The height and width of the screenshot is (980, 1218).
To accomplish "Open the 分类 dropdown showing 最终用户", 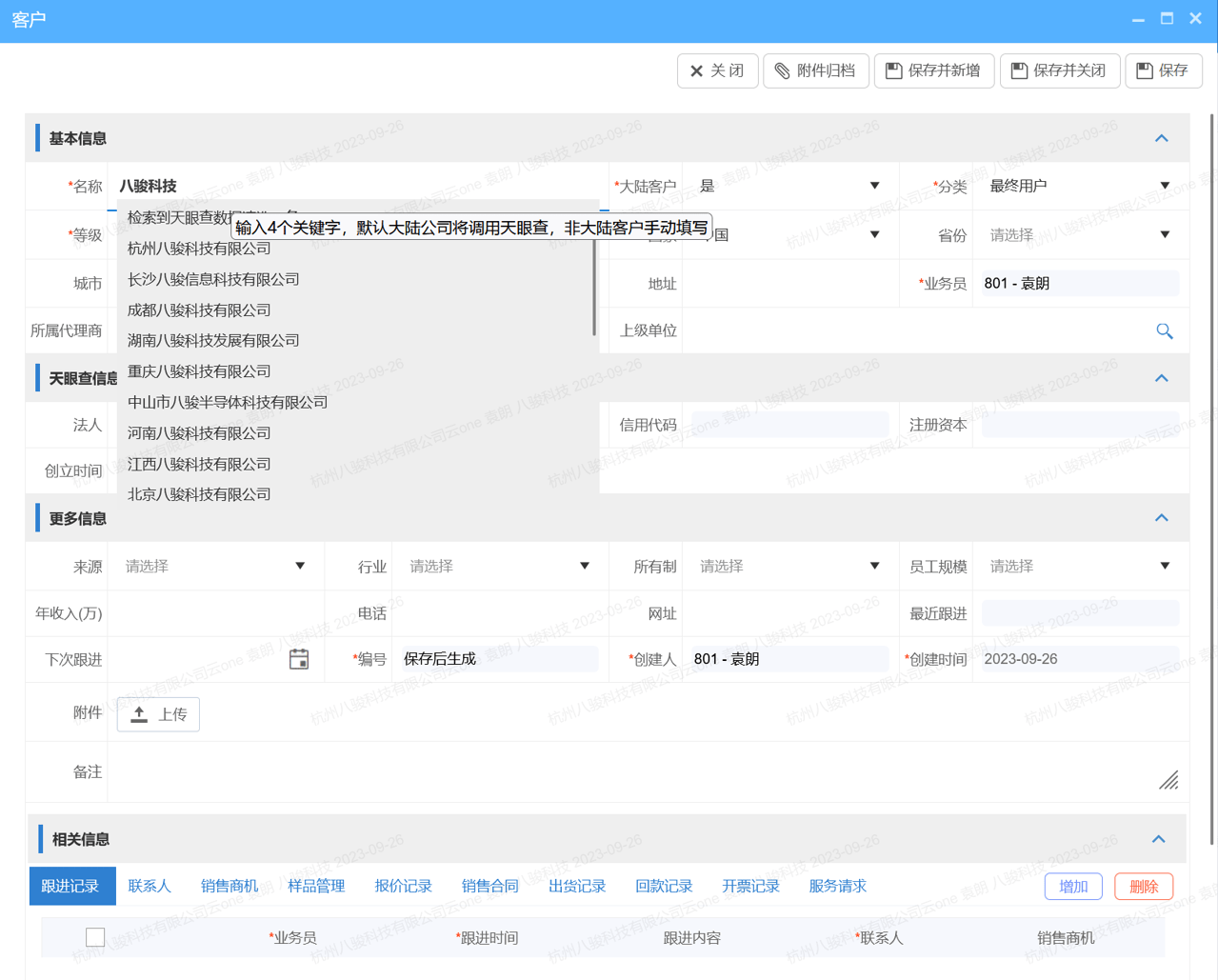I will pyautogui.click(x=1164, y=186).
